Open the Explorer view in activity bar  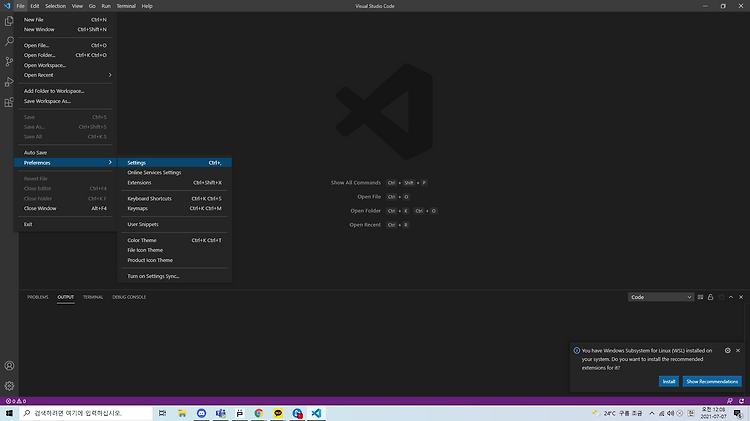coord(9,21)
